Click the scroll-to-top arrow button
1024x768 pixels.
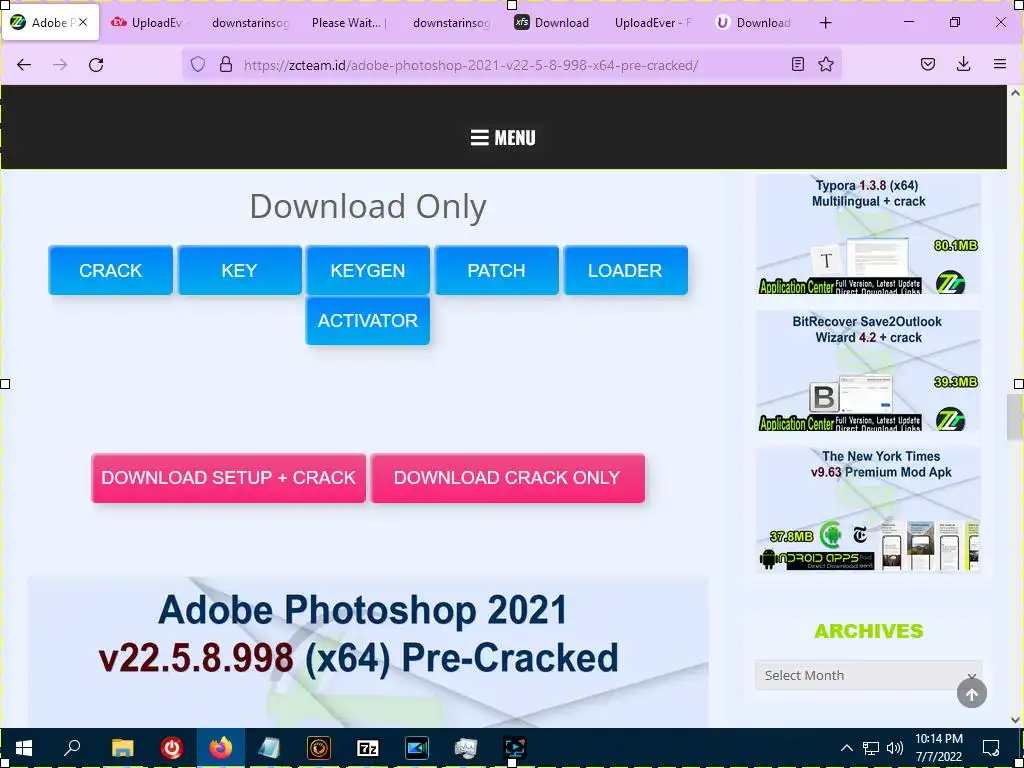click(972, 694)
